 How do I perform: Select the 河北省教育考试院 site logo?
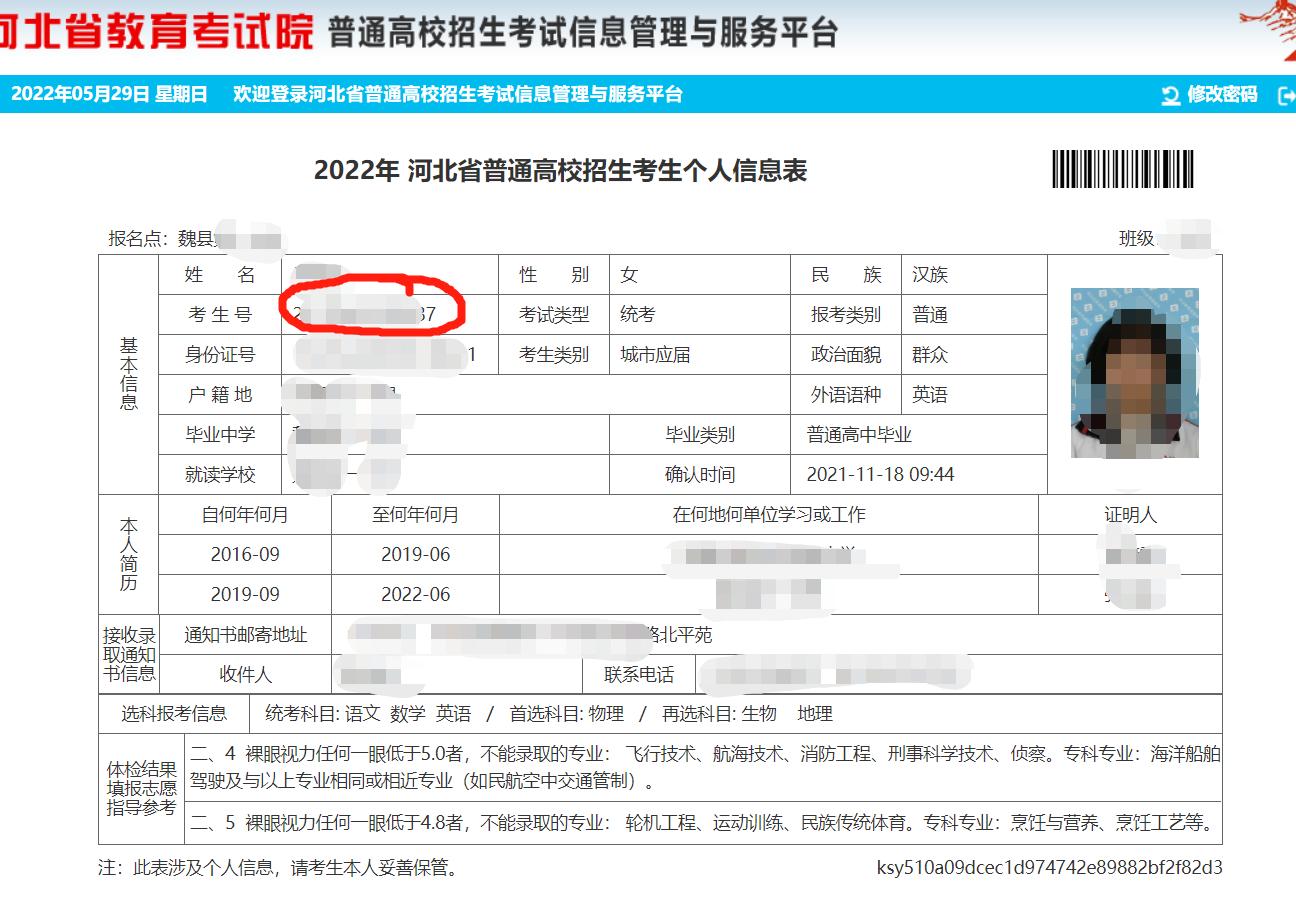tap(150, 30)
